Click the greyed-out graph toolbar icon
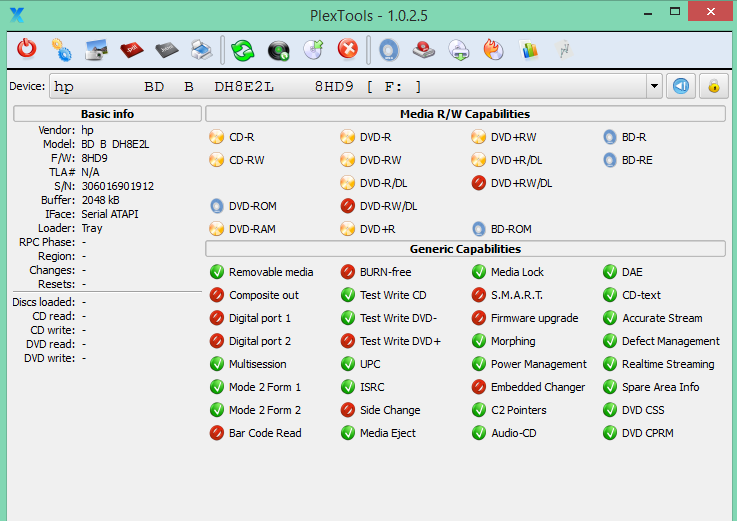This screenshot has width=737, height=521. [x=564, y=50]
